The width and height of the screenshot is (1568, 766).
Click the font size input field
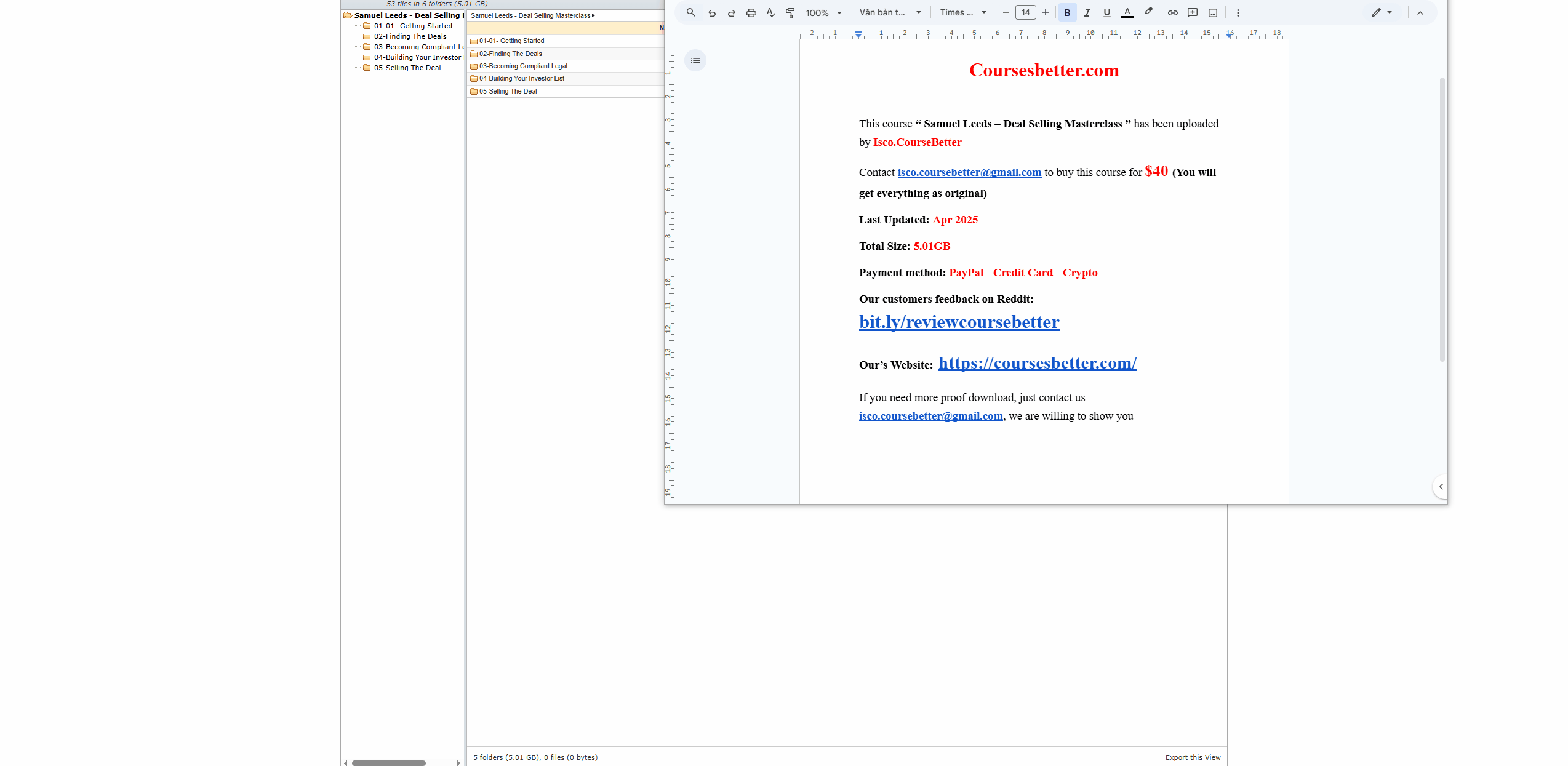tap(1025, 13)
